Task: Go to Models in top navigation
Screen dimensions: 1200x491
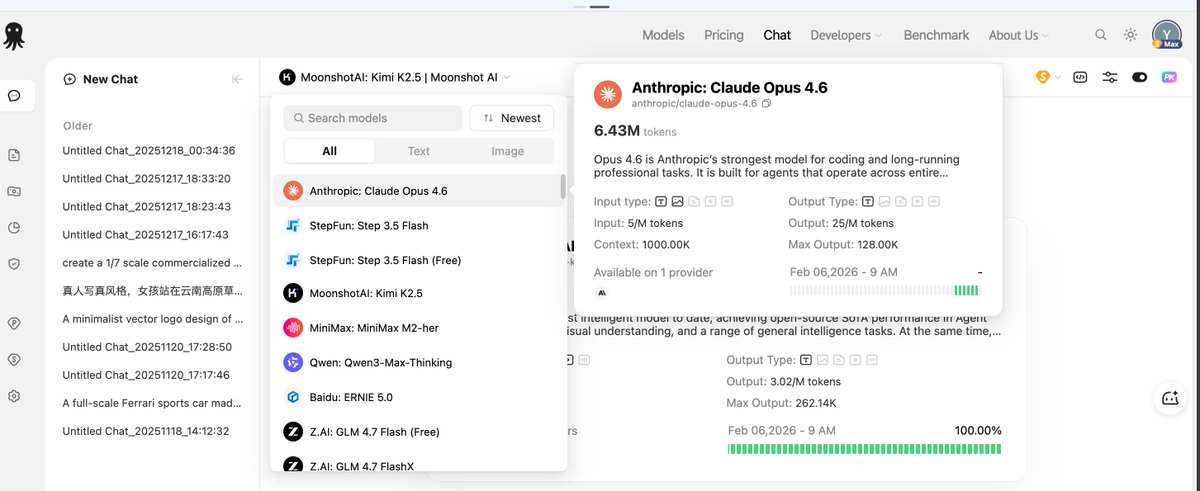Action: pyautogui.click(x=663, y=35)
